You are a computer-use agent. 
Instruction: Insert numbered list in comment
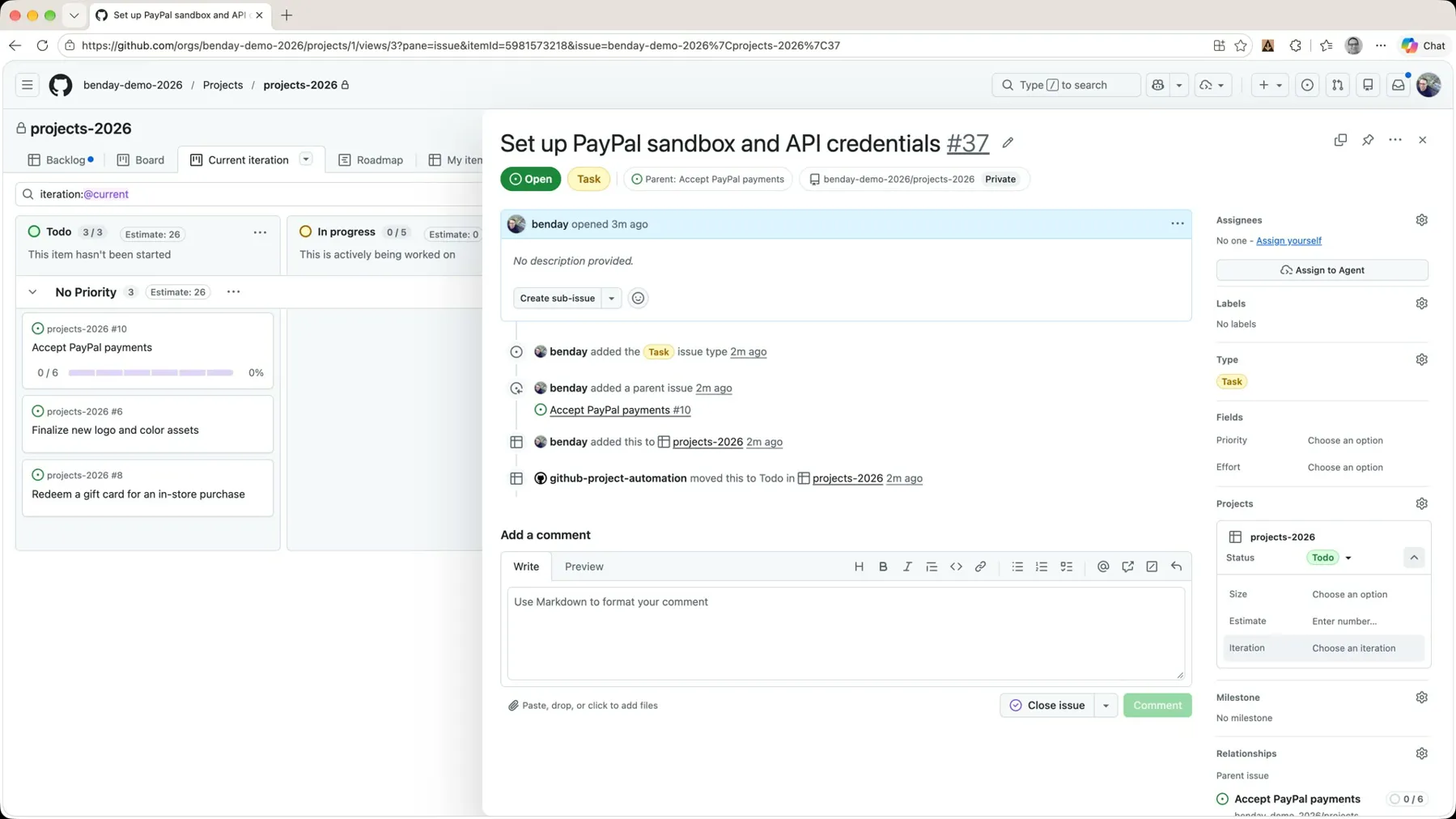click(x=1042, y=567)
